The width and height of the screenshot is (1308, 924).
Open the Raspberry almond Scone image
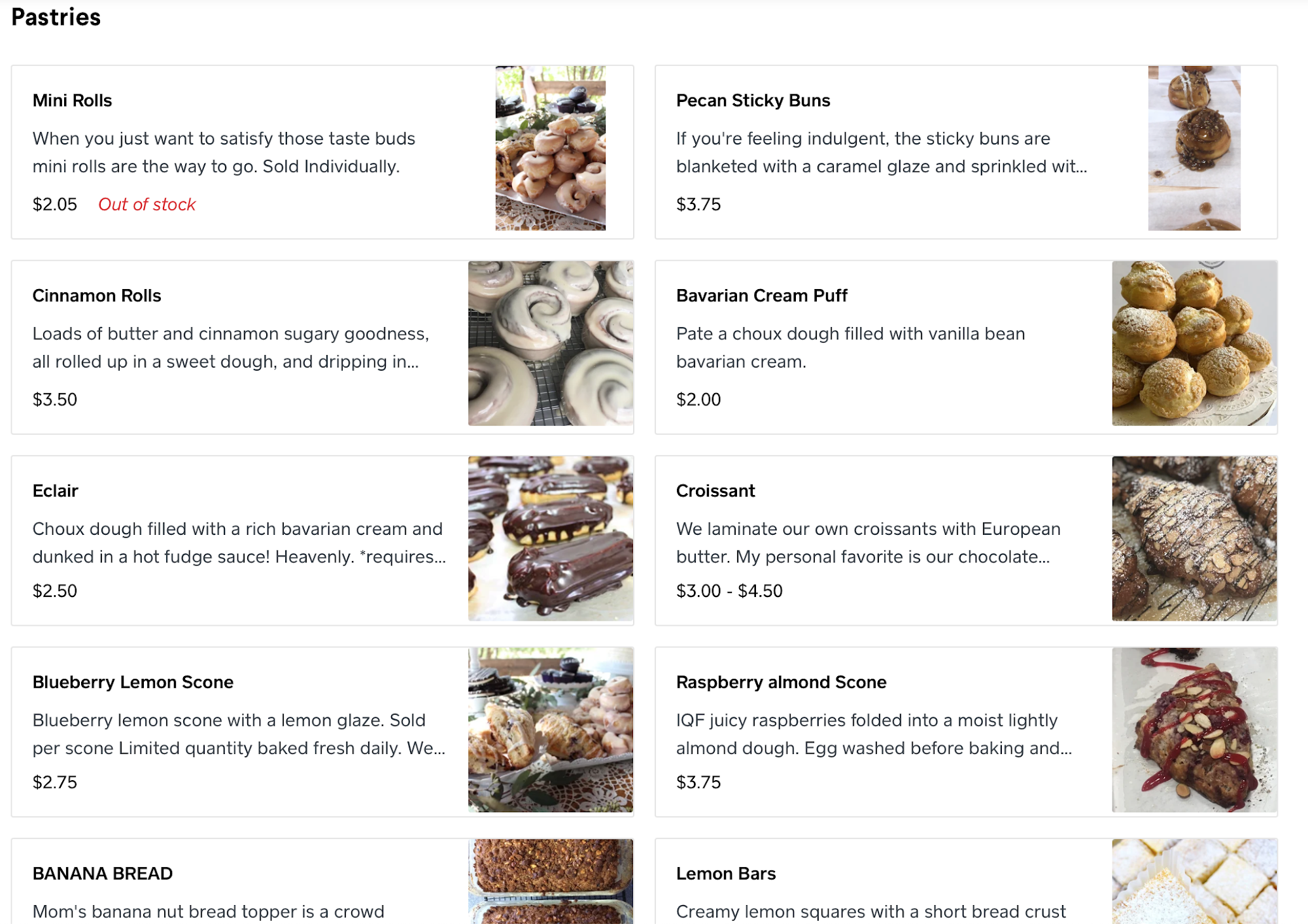tap(1194, 730)
